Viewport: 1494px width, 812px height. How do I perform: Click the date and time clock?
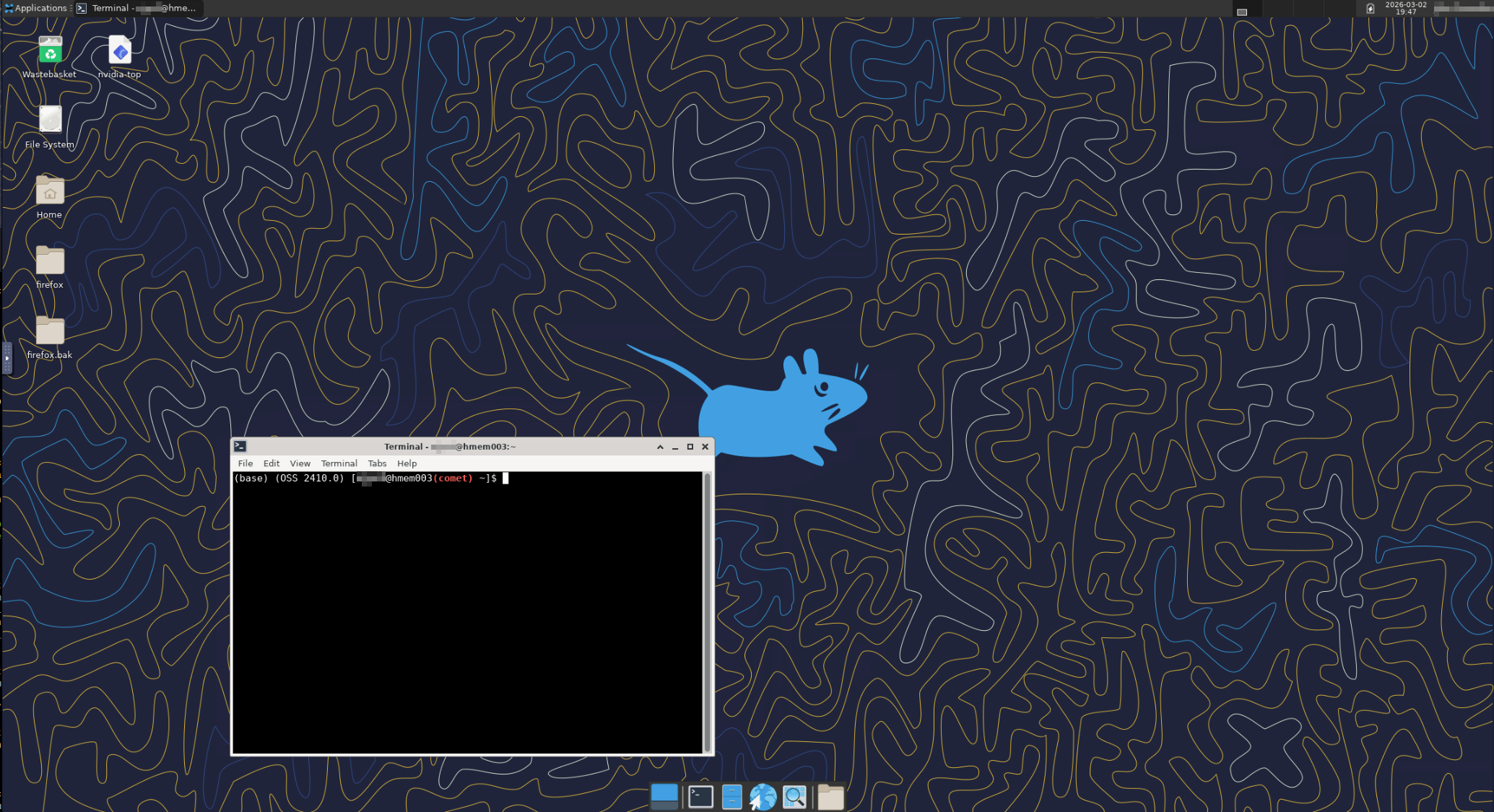click(1405, 9)
